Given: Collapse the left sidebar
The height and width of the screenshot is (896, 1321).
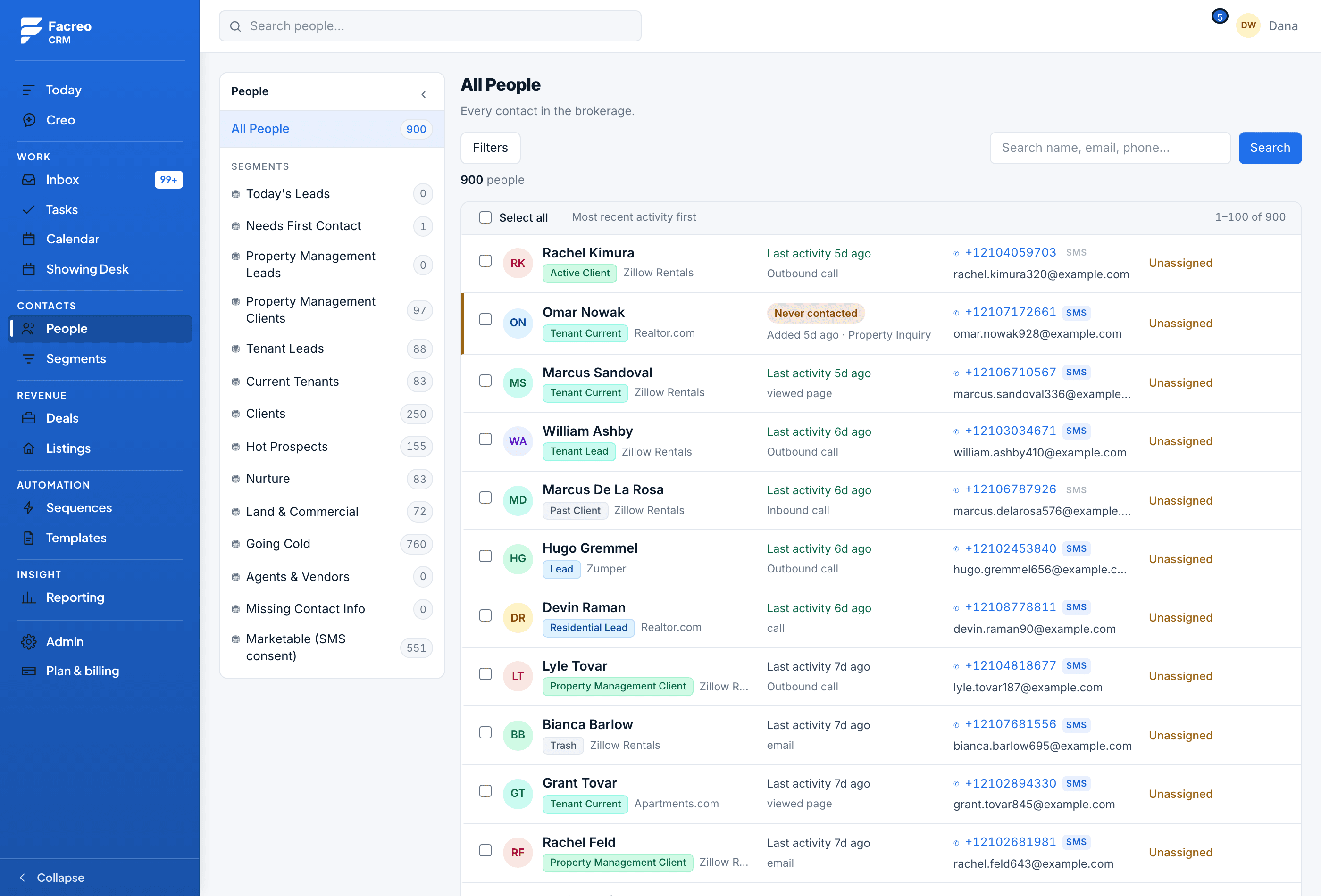Looking at the screenshot, I should click(52, 877).
